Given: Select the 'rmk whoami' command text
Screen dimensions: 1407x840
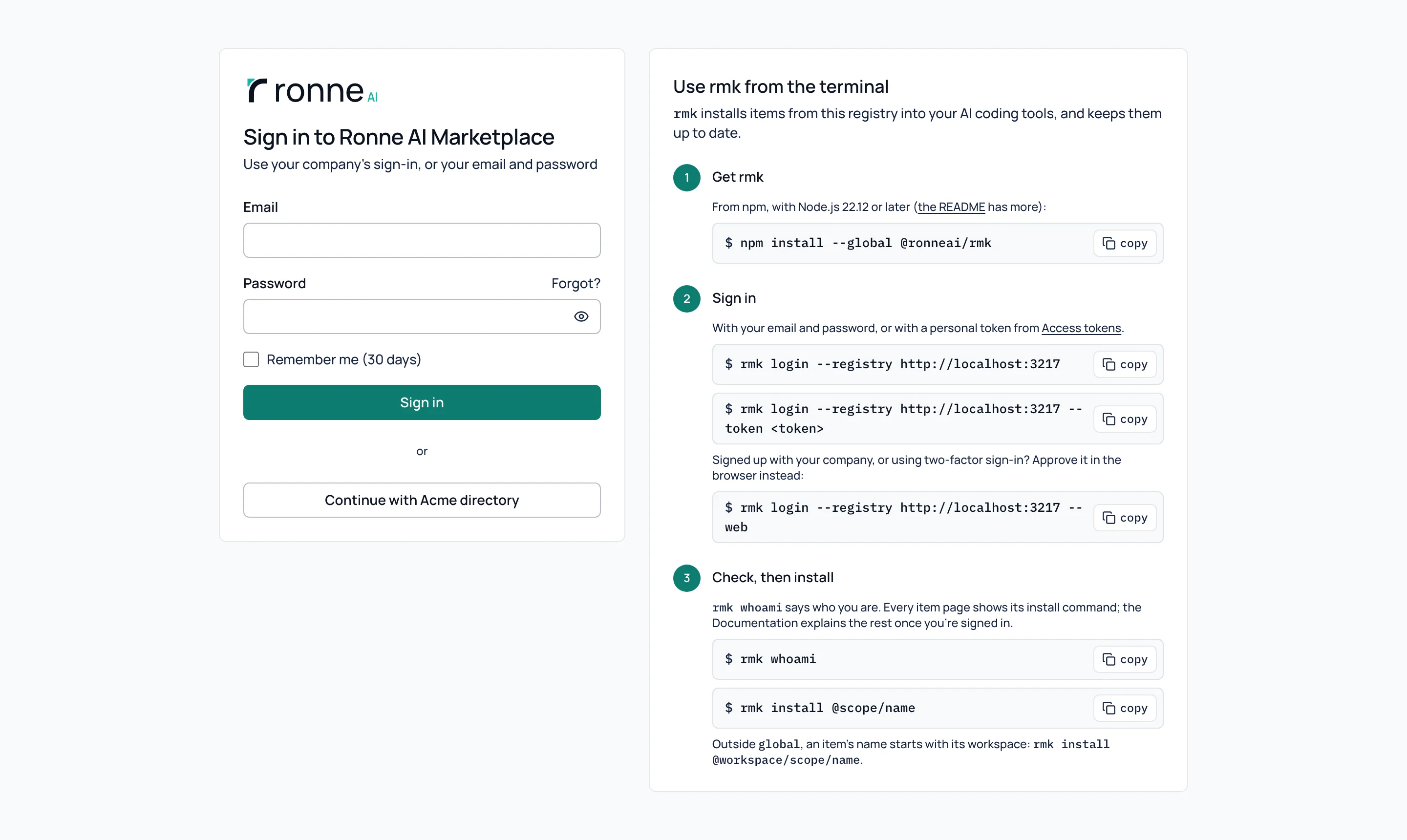Looking at the screenshot, I should coord(778,659).
